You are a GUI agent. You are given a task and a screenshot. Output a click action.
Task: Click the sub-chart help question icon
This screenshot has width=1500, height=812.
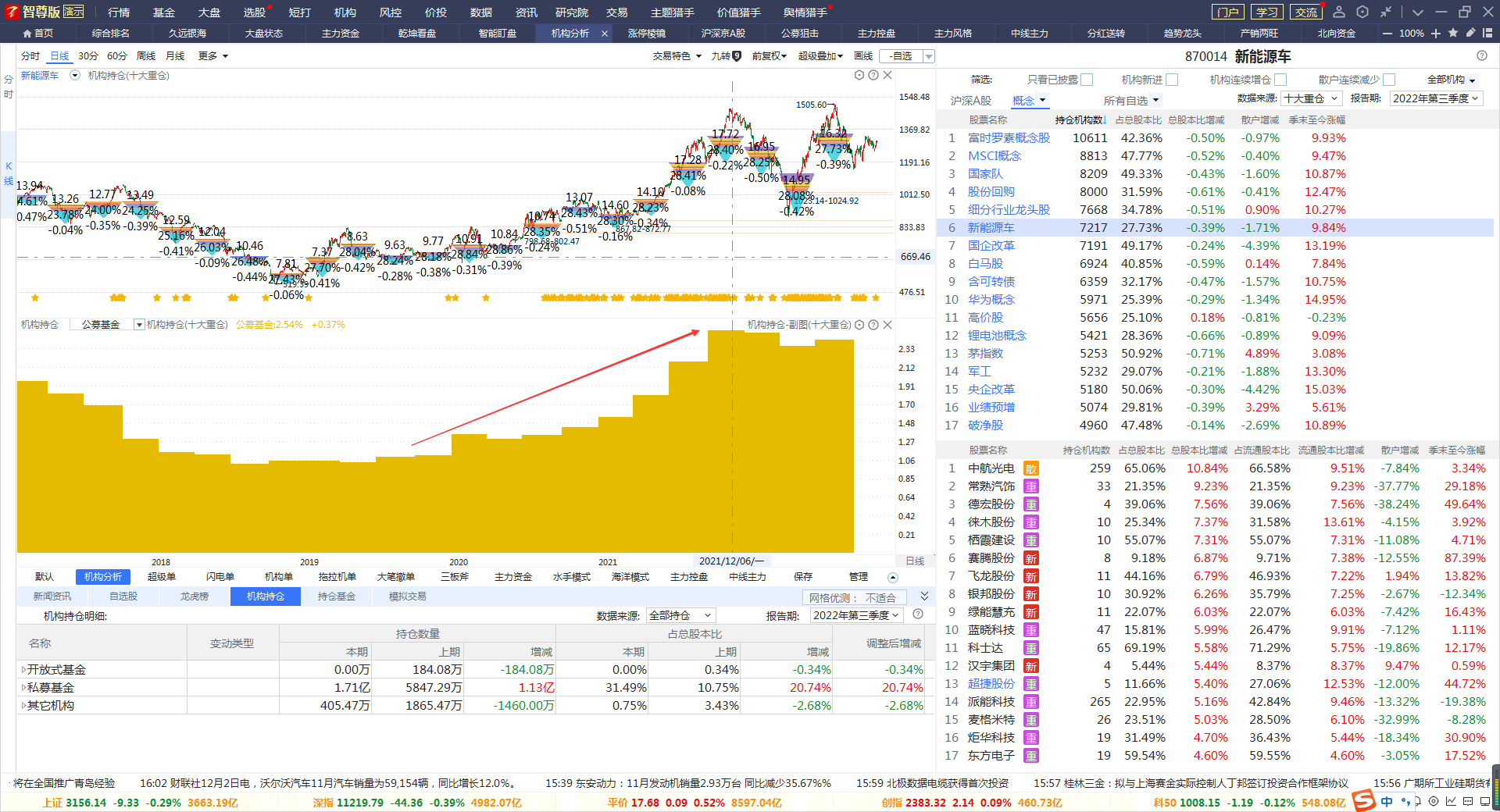(x=873, y=325)
